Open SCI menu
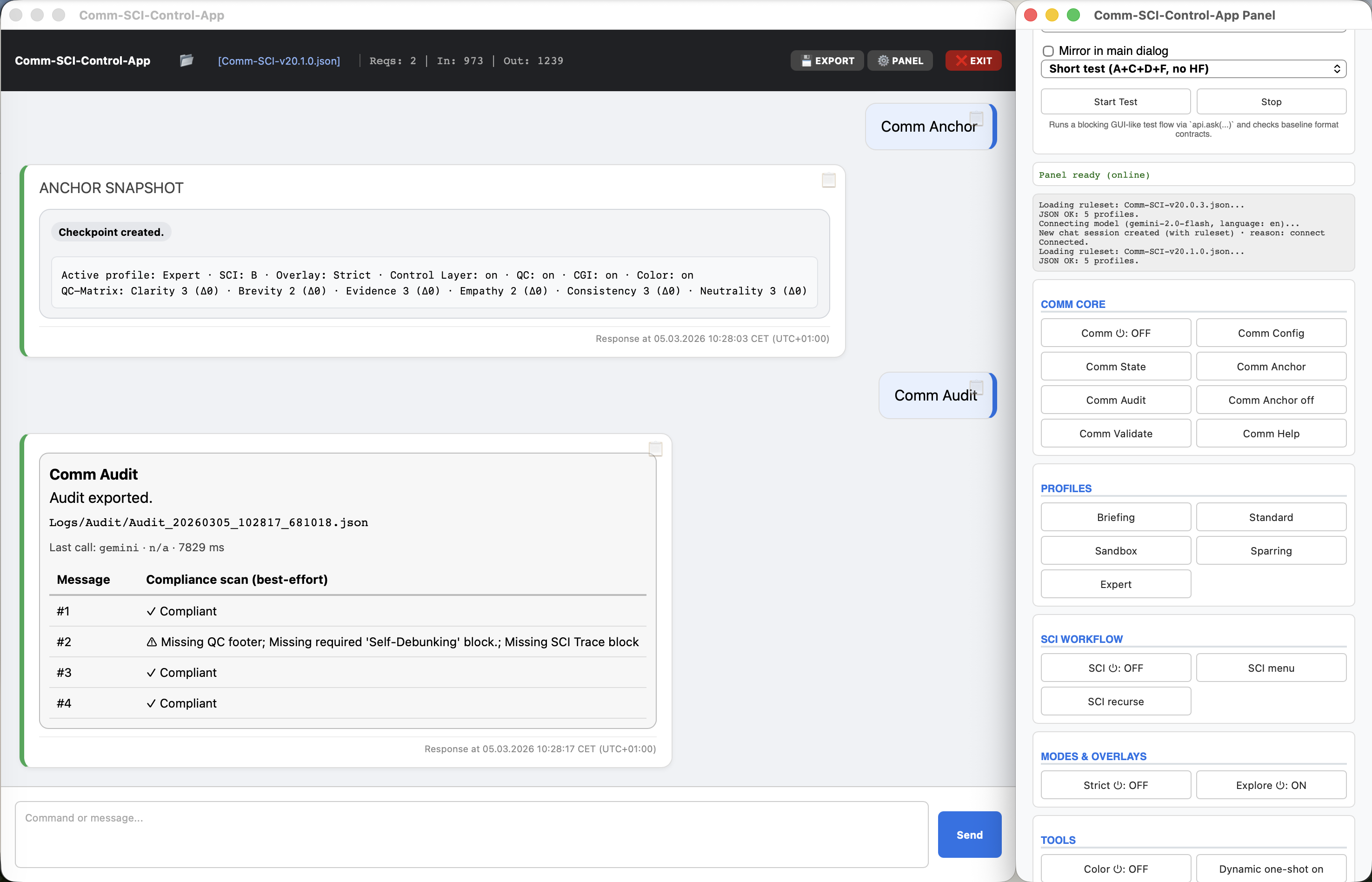The width and height of the screenshot is (1372, 882). coord(1270,668)
